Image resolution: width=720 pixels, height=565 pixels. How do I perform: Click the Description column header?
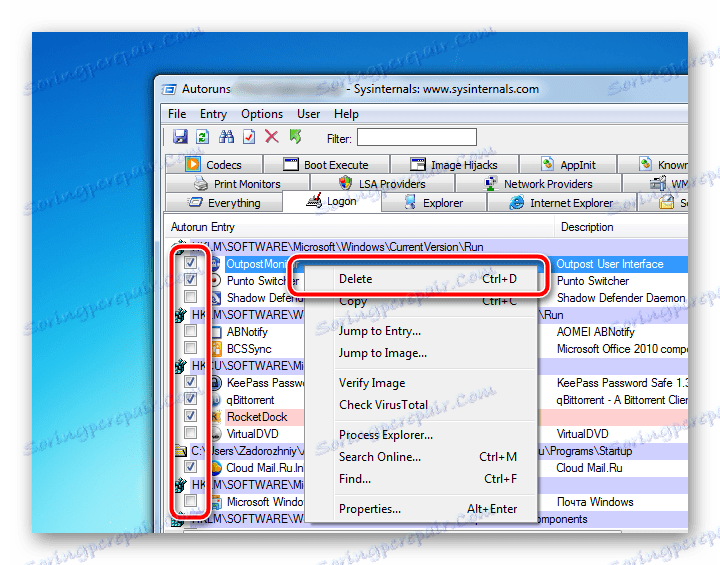(621, 227)
